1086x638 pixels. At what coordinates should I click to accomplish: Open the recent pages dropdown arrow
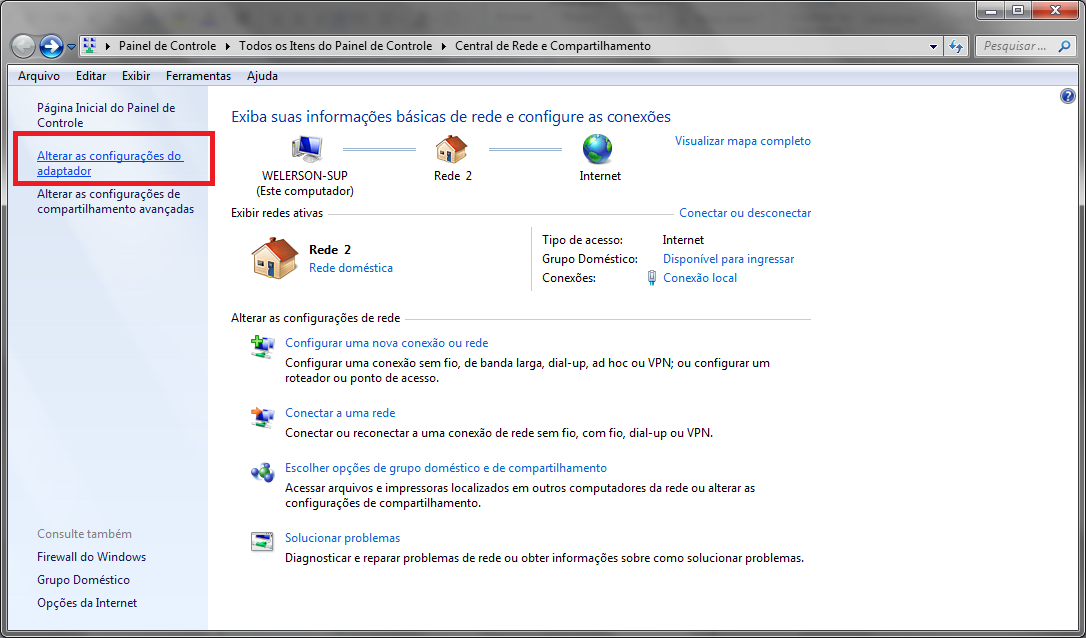pos(71,47)
